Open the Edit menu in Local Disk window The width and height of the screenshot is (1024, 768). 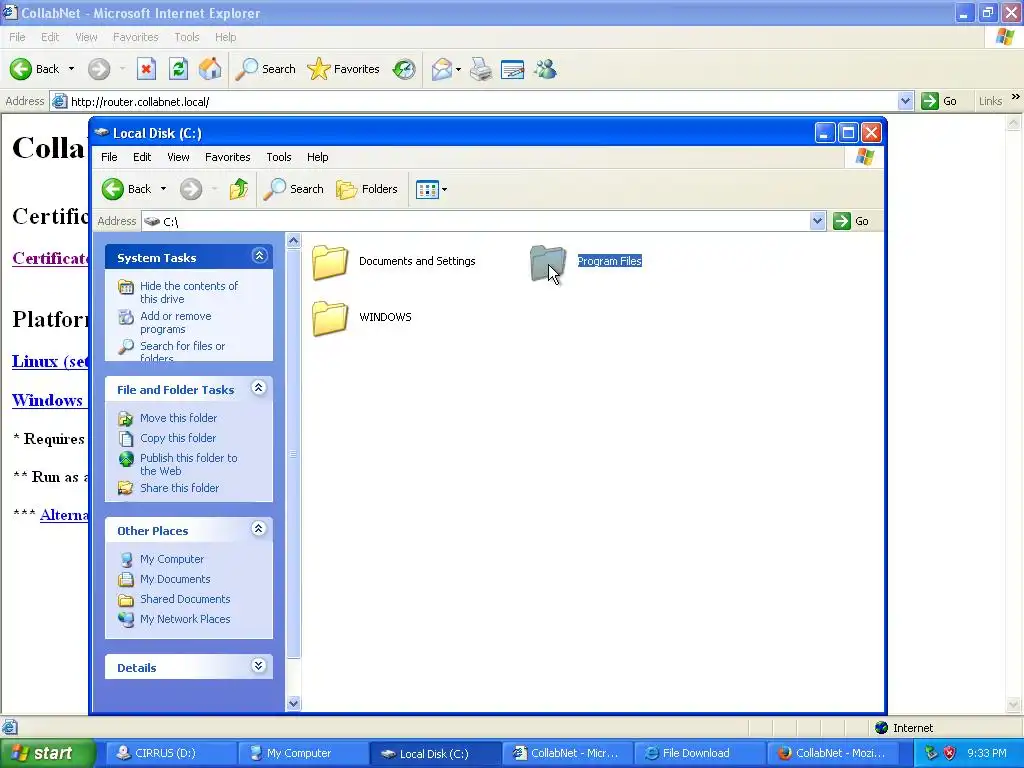click(x=142, y=157)
